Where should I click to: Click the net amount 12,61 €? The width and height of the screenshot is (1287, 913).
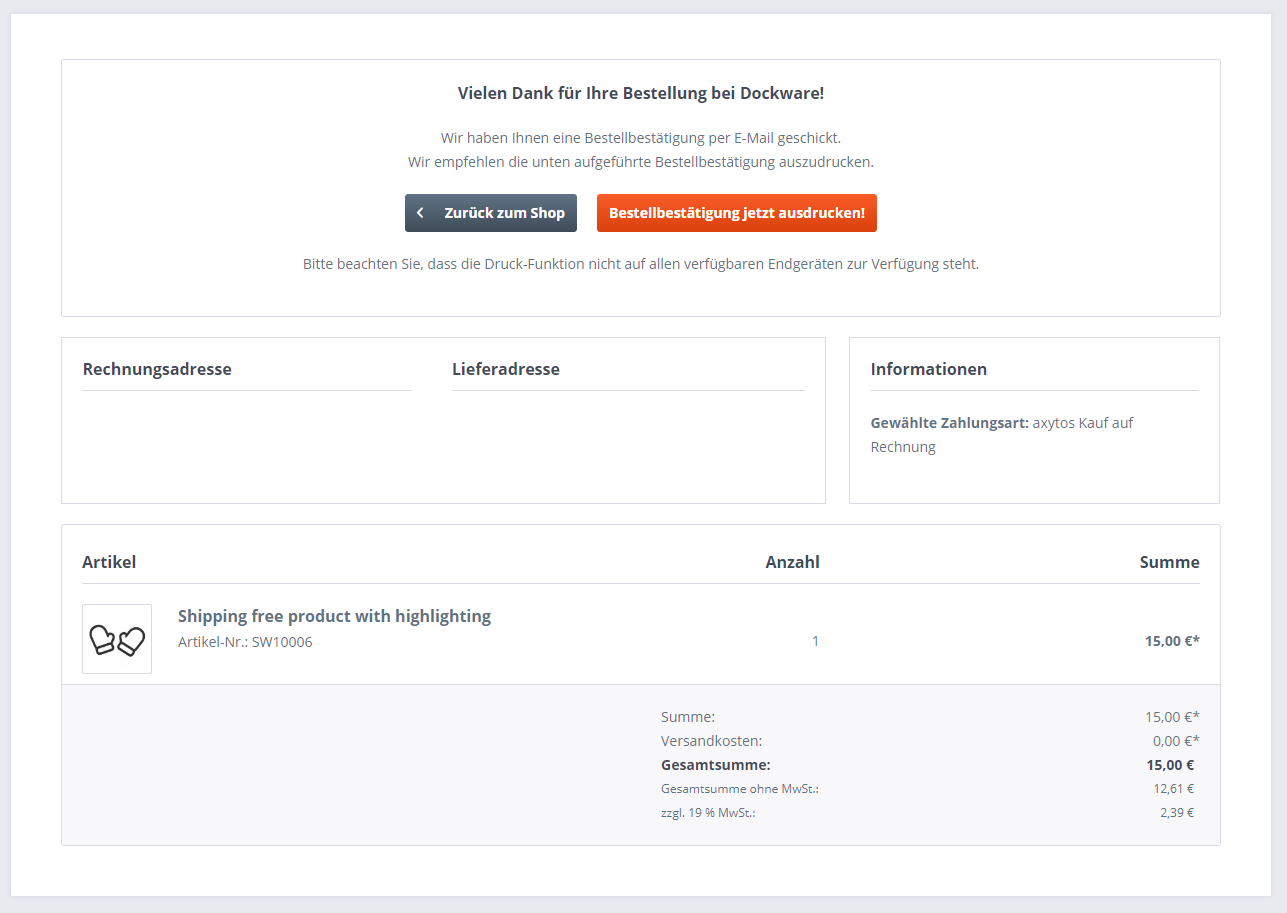1174,789
